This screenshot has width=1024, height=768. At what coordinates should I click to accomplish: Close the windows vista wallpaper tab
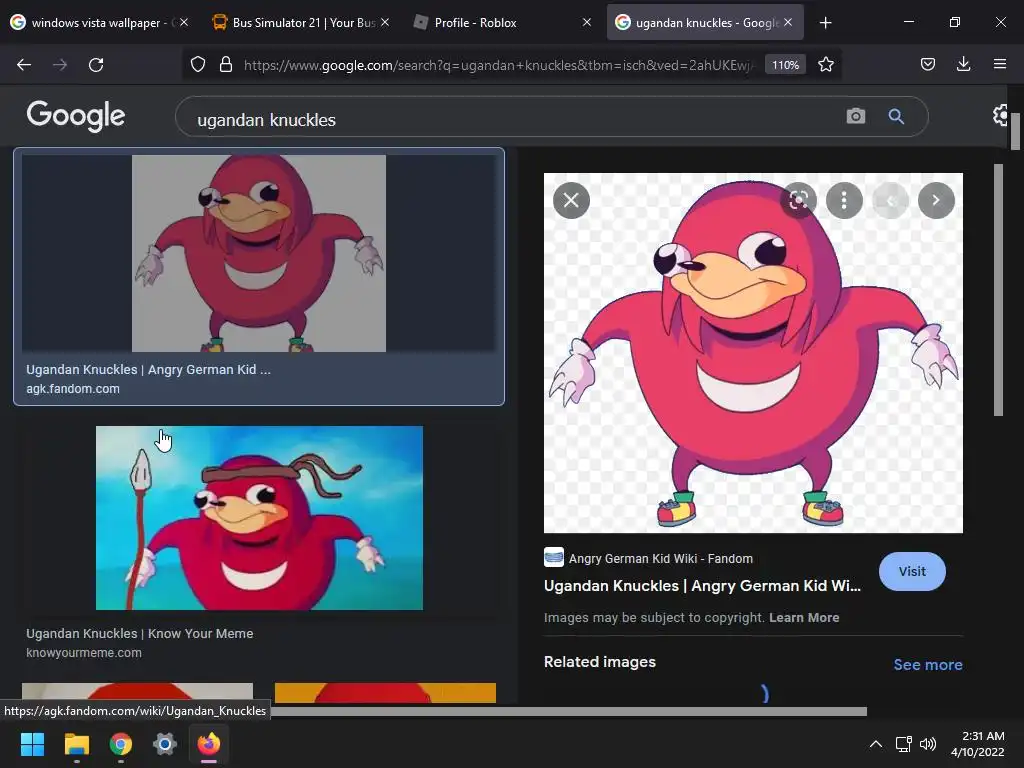coord(184,22)
